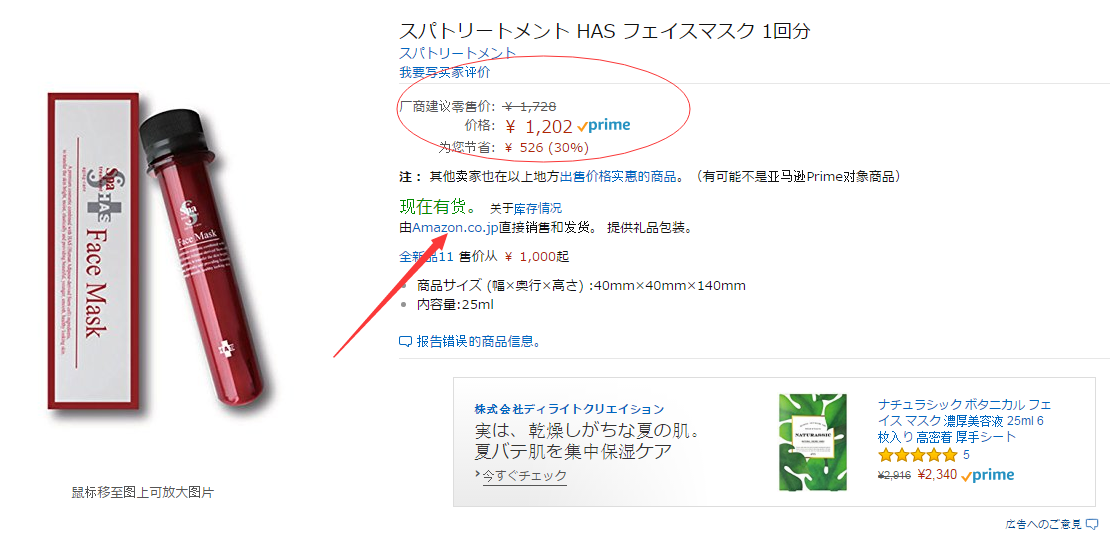
Task: Click the 全新品11 offers link
Action: 426,256
